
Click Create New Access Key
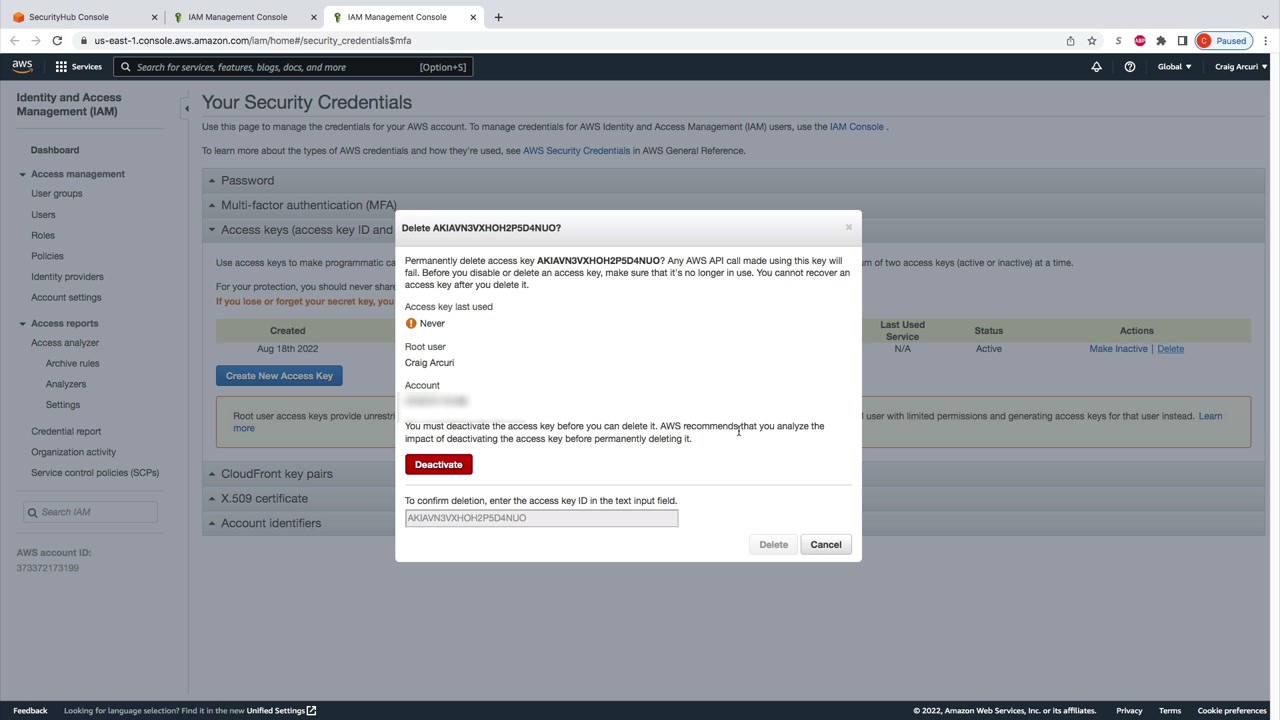pyautogui.click(x=279, y=376)
